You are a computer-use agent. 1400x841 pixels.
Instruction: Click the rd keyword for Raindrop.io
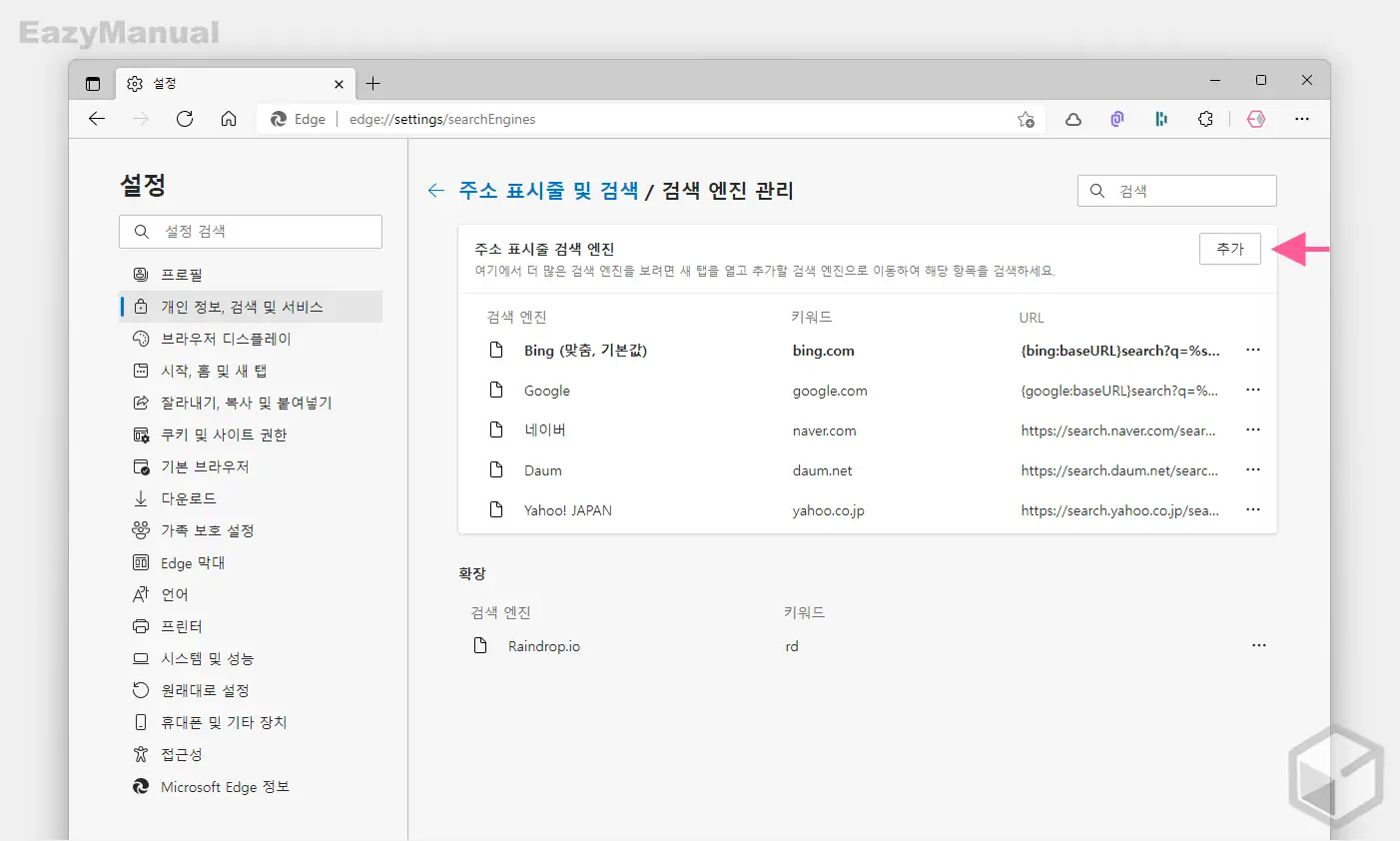(x=792, y=646)
